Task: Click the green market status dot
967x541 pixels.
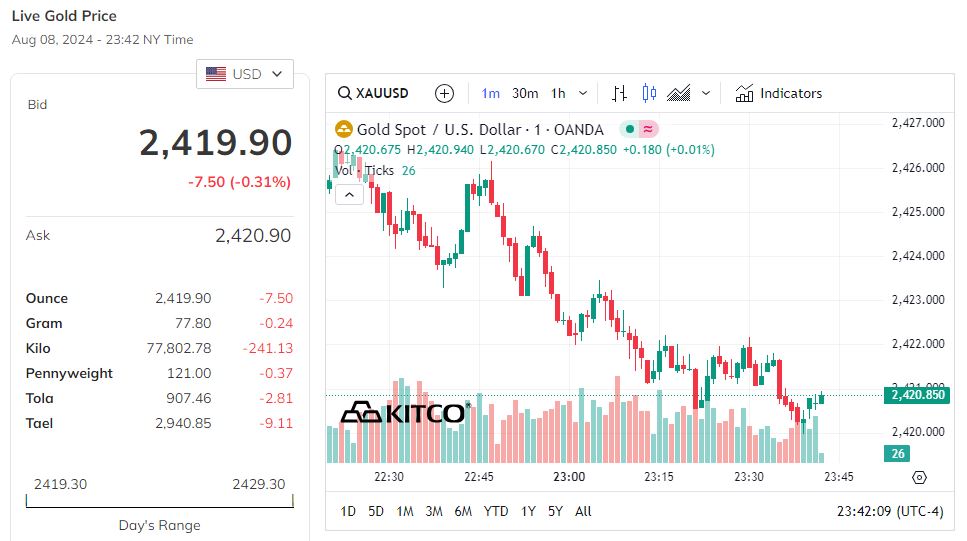Action: click(628, 129)
